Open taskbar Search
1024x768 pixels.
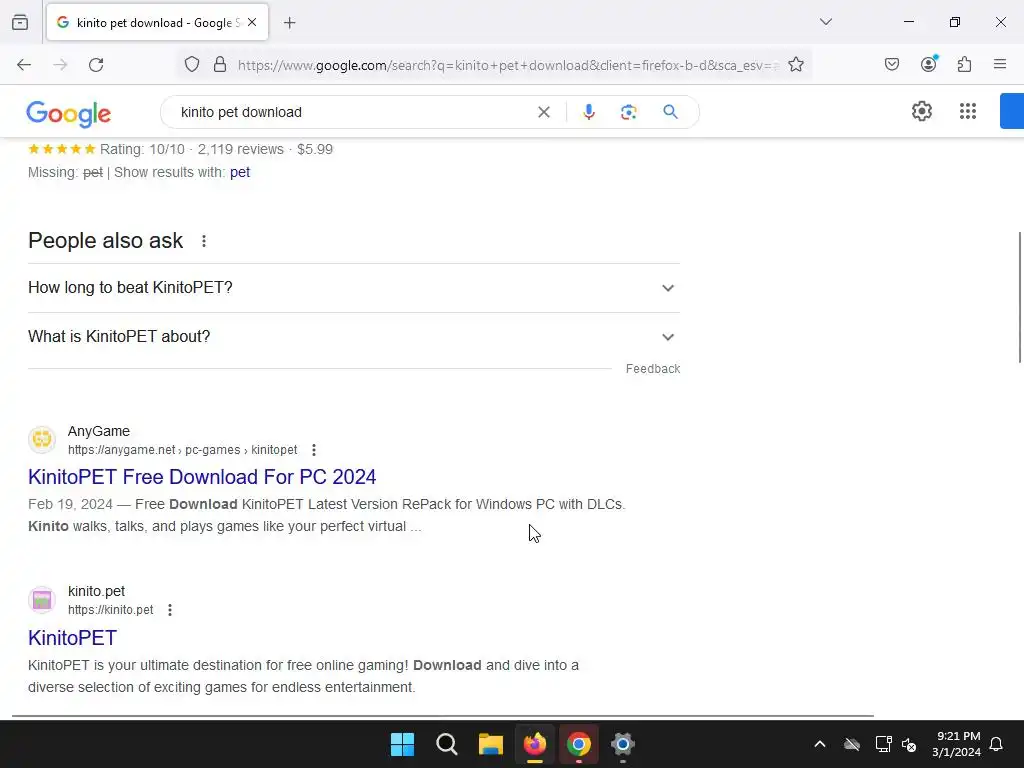coord(447,744)
